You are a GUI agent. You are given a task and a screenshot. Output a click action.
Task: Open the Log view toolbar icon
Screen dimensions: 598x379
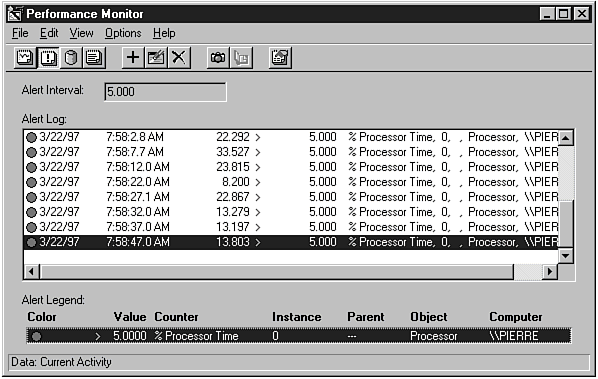(71, 58)
